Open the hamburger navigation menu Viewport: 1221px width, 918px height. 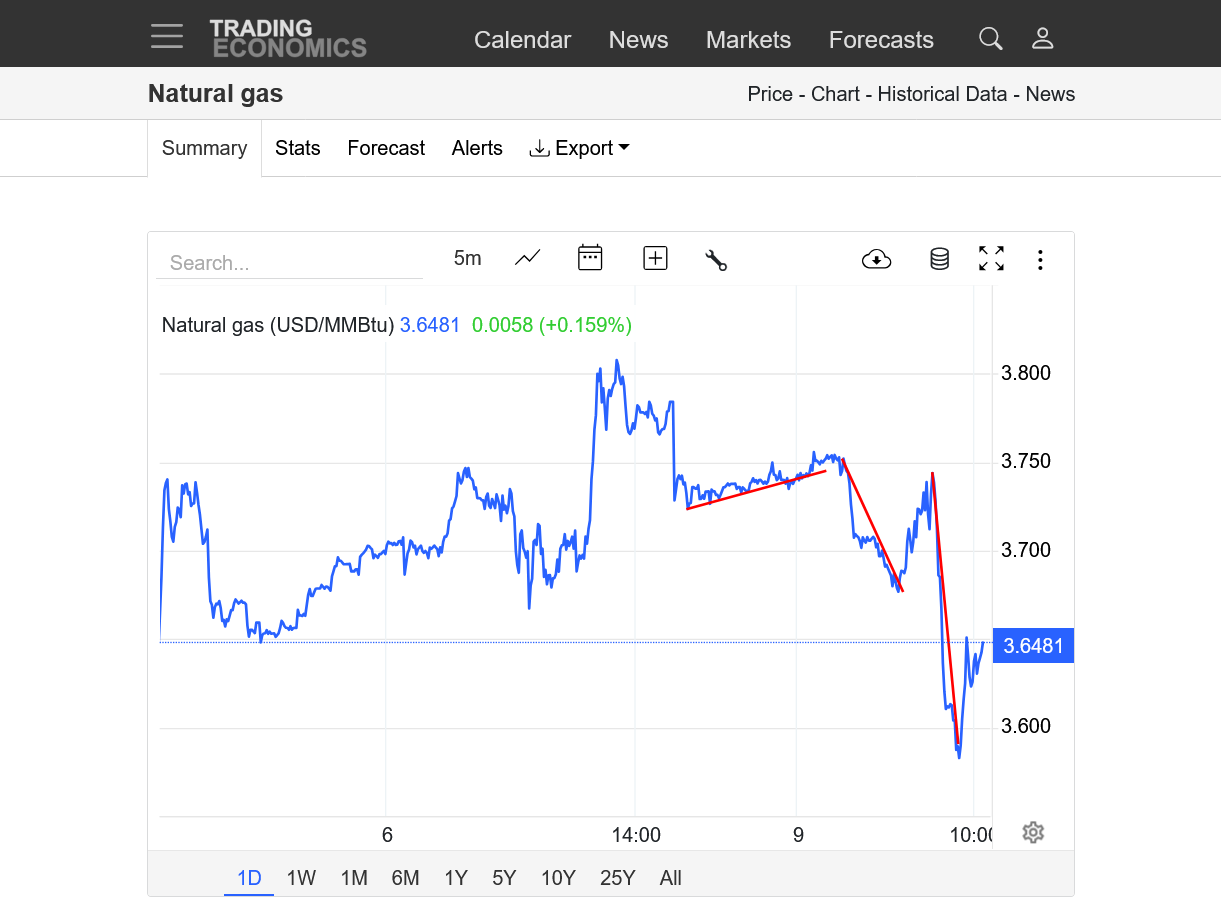coord(167,37)
